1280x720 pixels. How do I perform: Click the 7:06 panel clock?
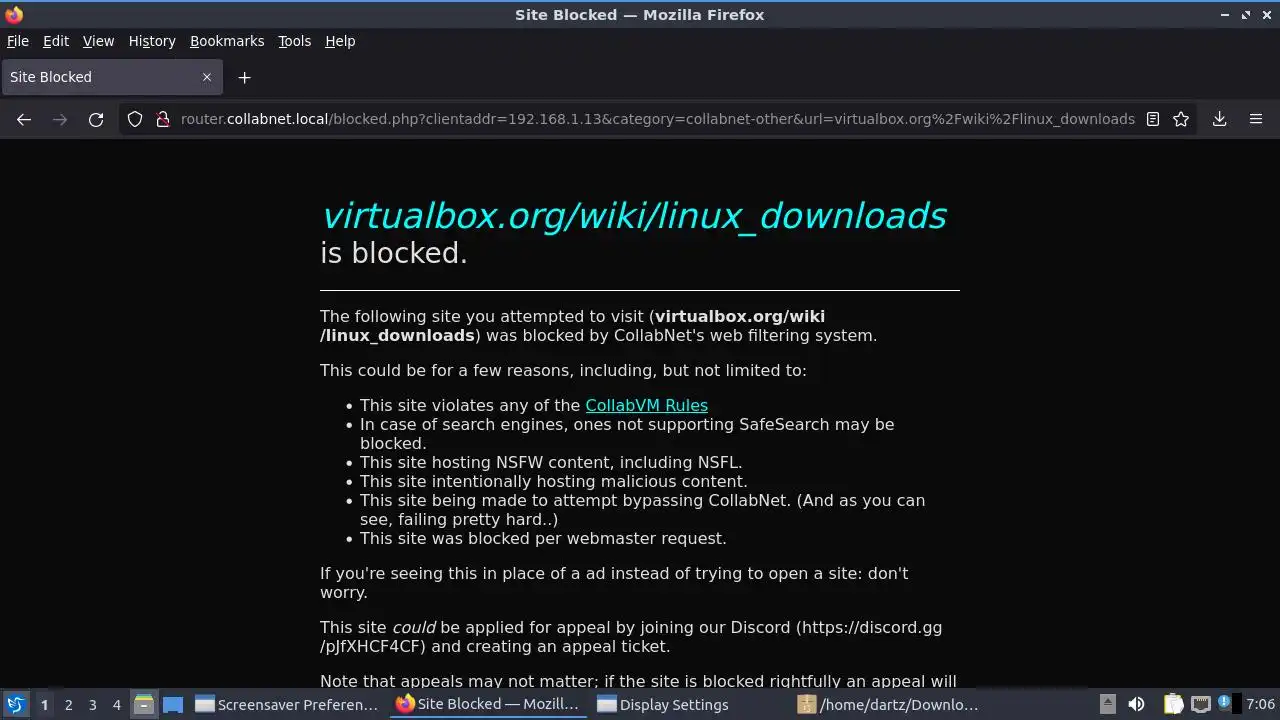click(1260, 704)
